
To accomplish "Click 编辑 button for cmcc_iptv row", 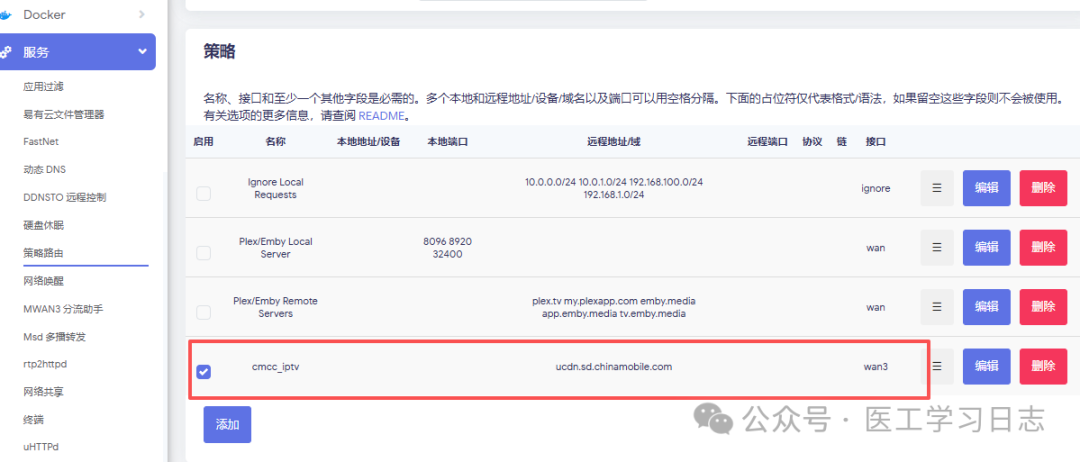I will (x=986, y=367).
